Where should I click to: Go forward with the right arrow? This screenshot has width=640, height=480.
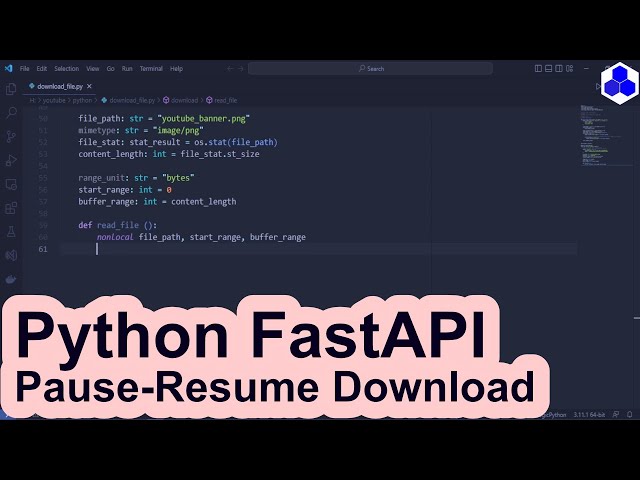click(241, 69)
